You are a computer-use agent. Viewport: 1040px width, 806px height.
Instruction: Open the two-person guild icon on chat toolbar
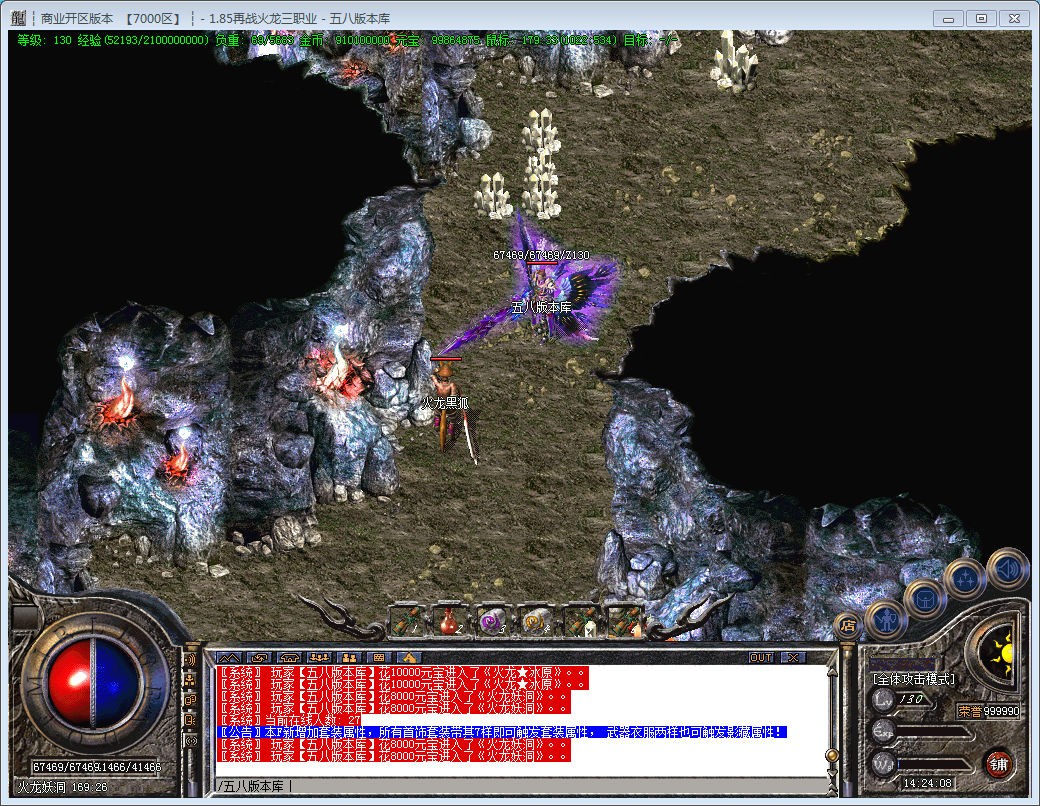[349, 657]
